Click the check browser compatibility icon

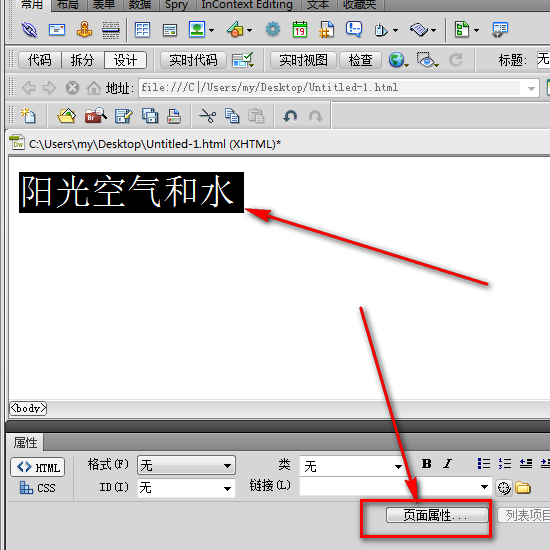242,60
